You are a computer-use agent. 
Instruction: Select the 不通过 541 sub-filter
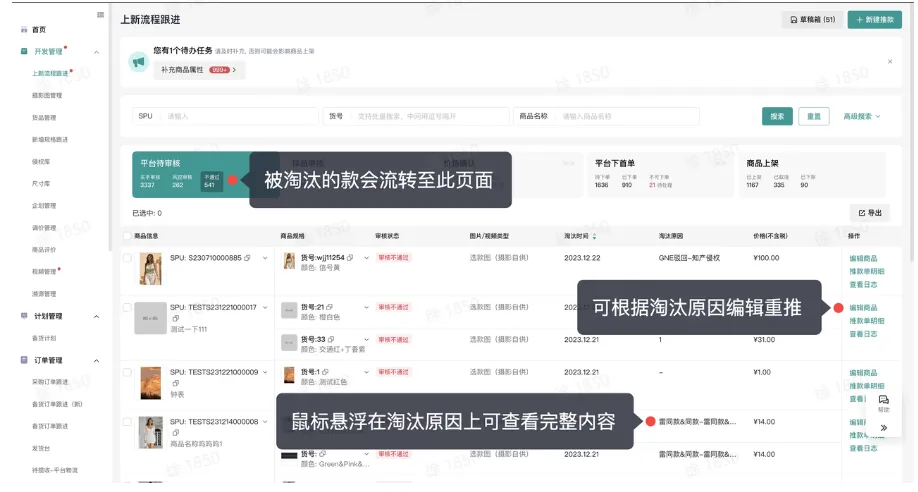(x=211, y=181)
